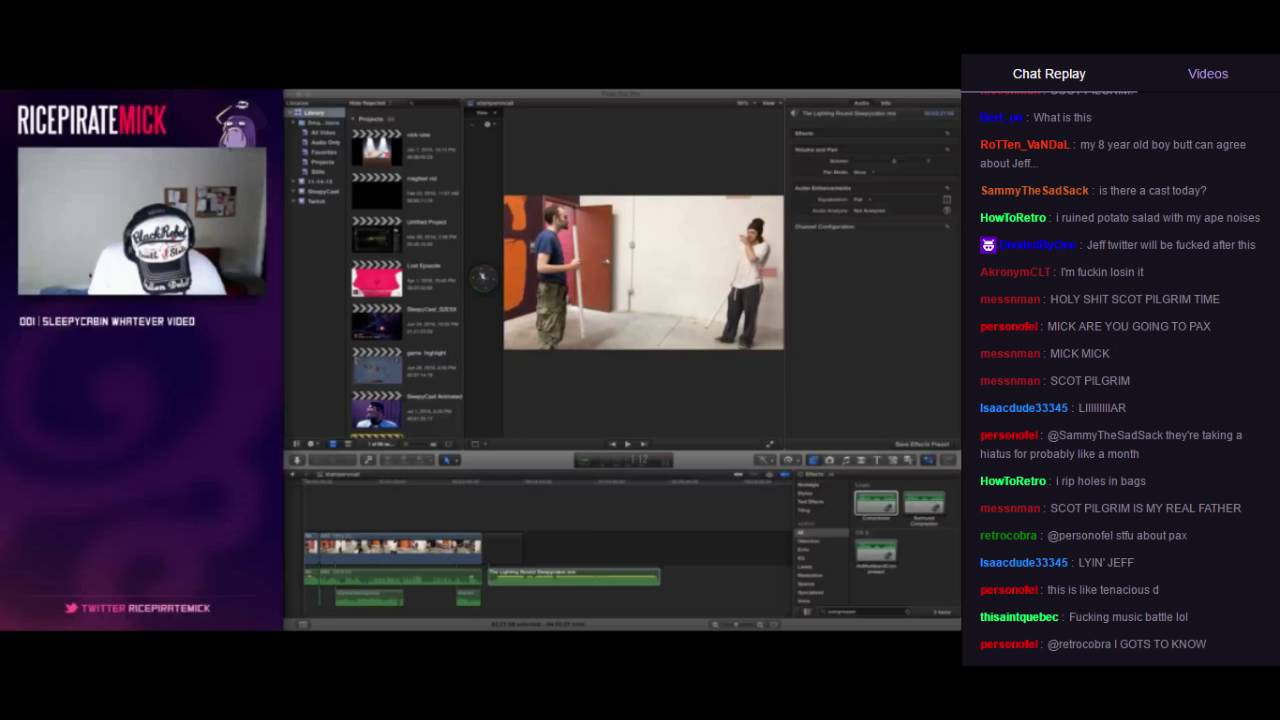The image size is (1280, 720).
Task: Click Save Effects Preset button
Action: (923, 444)
